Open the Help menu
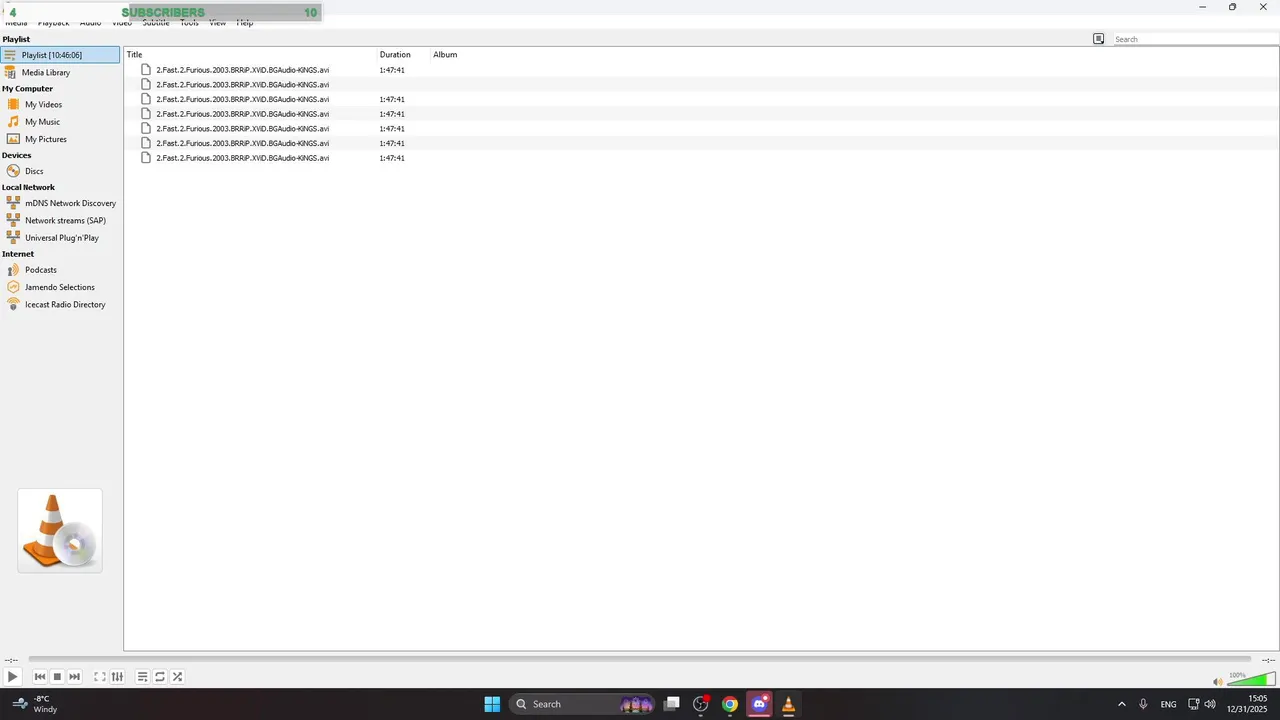Screen dimensions: 1280x720 click(244, 23)
